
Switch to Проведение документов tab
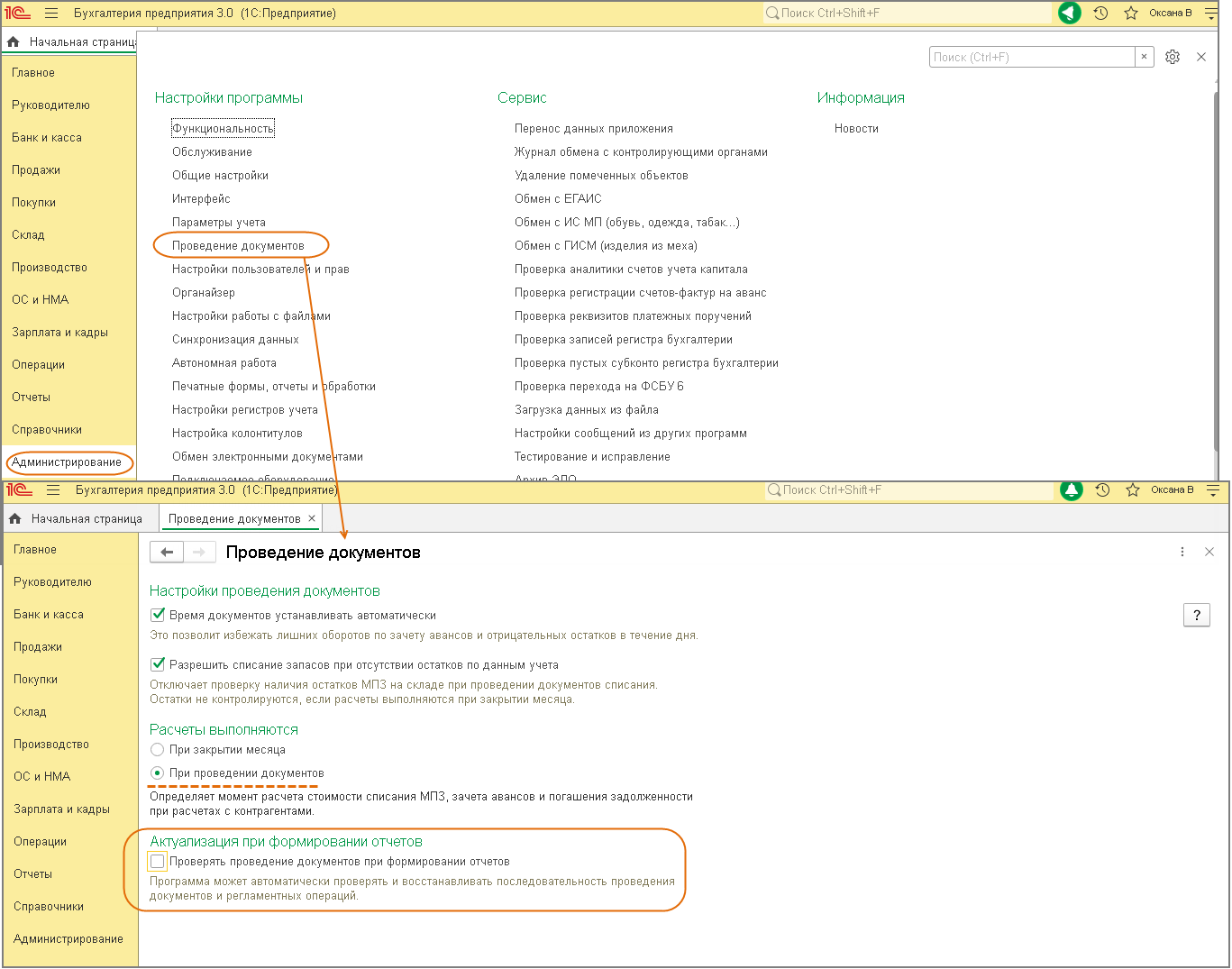click(x=234, y=519)
